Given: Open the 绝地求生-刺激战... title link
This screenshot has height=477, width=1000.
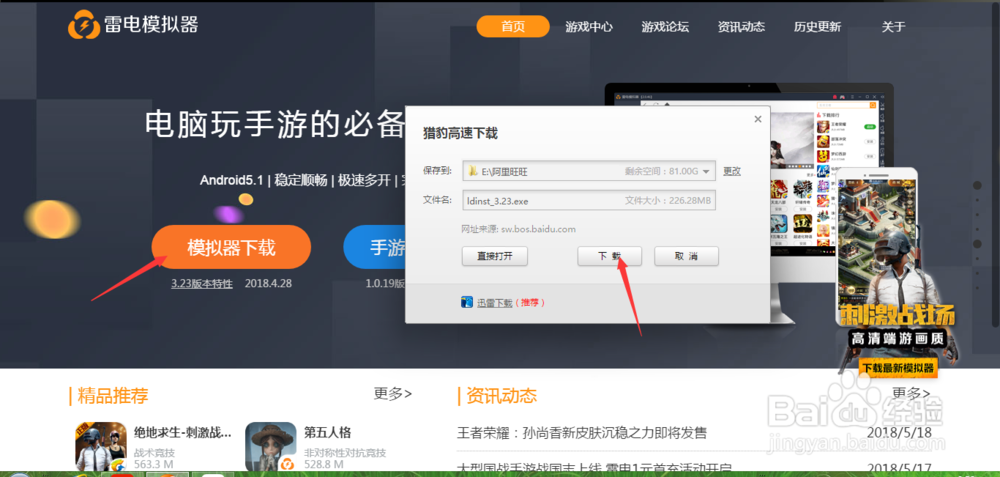Looking at the screenshot, I should [183, 432].
